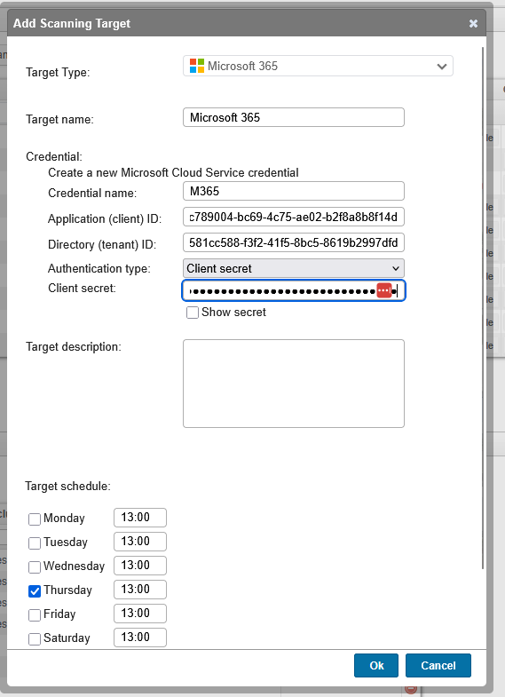Open the Authentication type dropdown

pyautogui.click(x=294, y=268)
